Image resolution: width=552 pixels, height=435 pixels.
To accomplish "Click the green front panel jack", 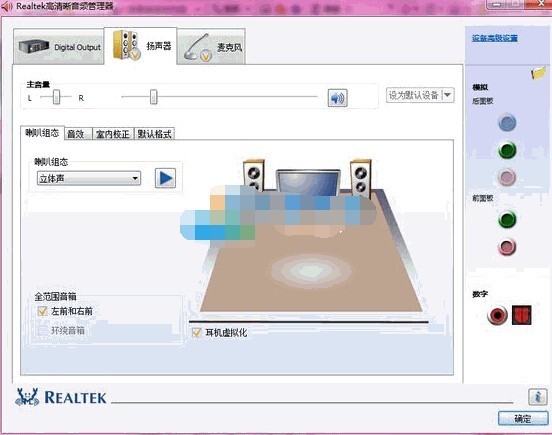I will (x=507, y=219).
